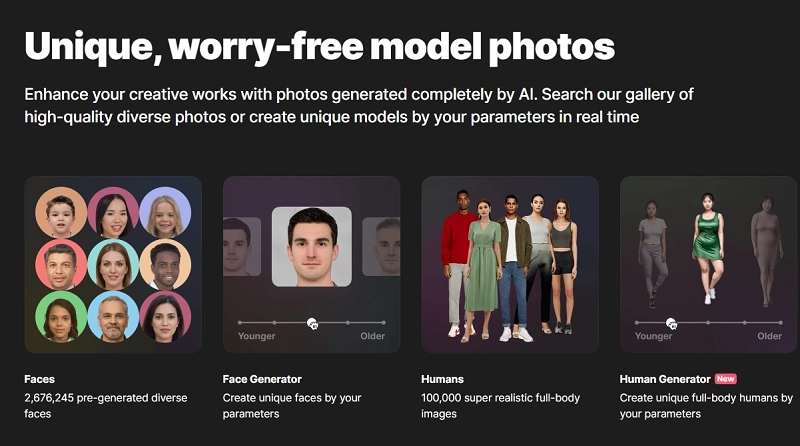Screen dimensions: 800x446
Task: Click the slider handle in Human Generator card
Action: pos(671,323)
